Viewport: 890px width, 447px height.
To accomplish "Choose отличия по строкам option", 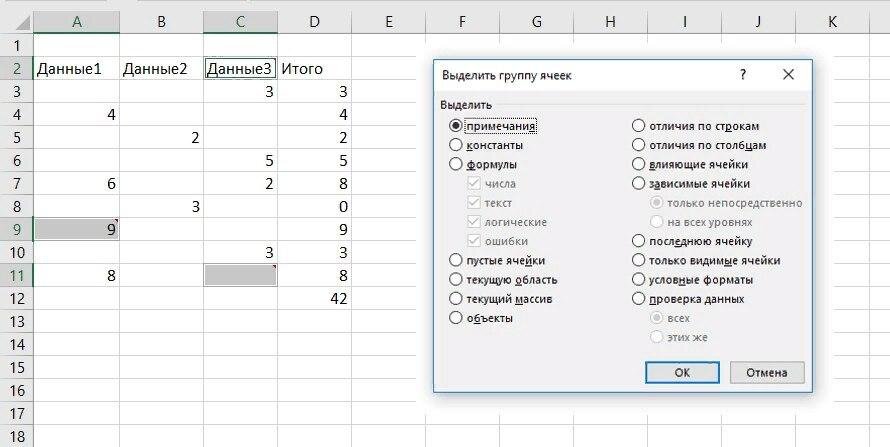I will point(638,126).
